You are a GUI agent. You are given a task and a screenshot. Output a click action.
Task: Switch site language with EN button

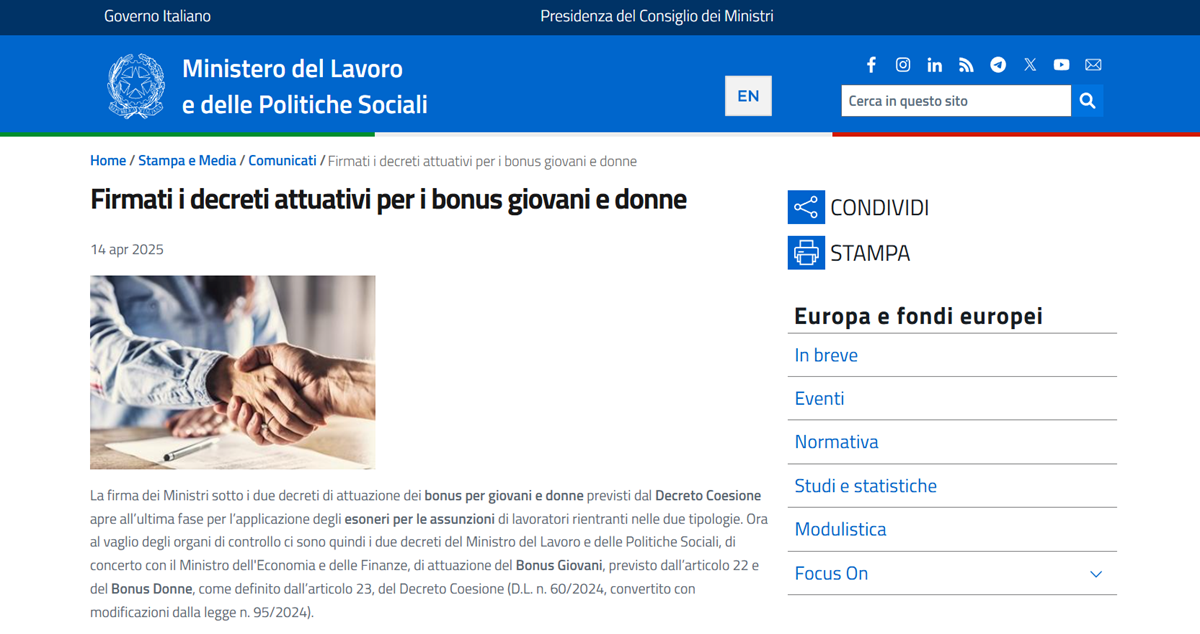(748, 96)
